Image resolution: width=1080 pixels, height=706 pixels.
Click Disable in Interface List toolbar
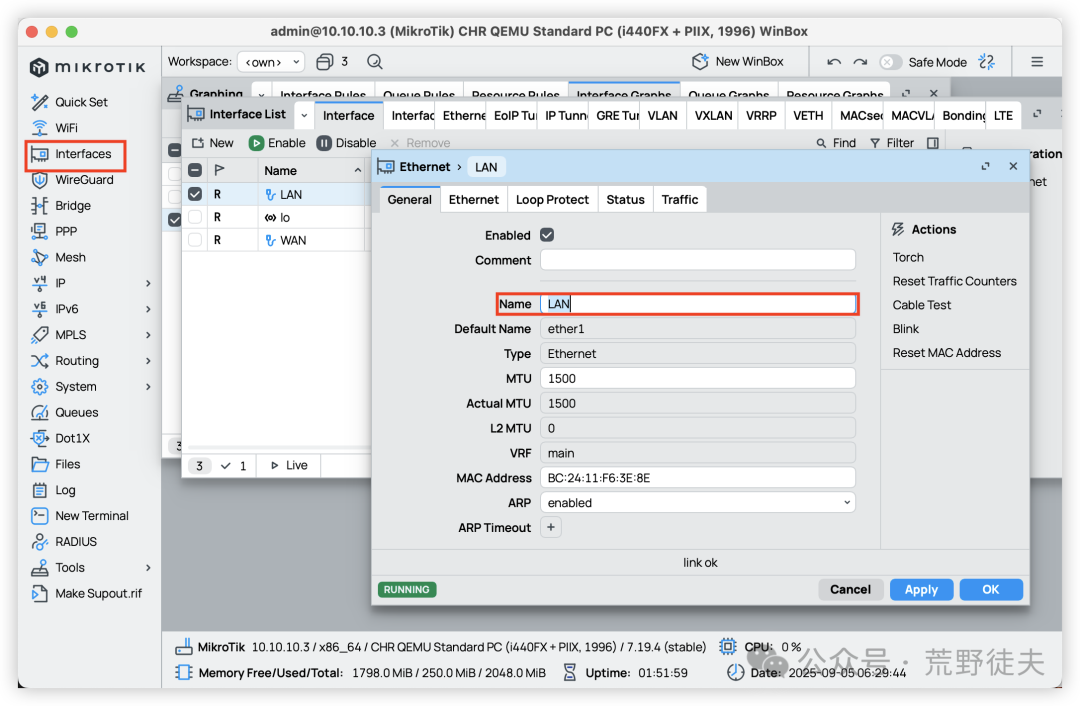tap(346, 143)
